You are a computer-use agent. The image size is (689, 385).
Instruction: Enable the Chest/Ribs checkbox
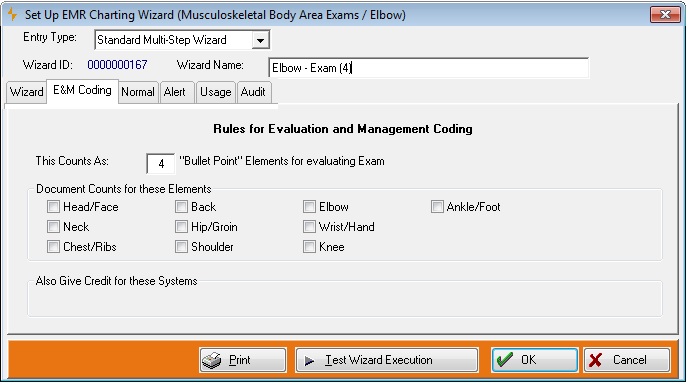coord(53,247)
